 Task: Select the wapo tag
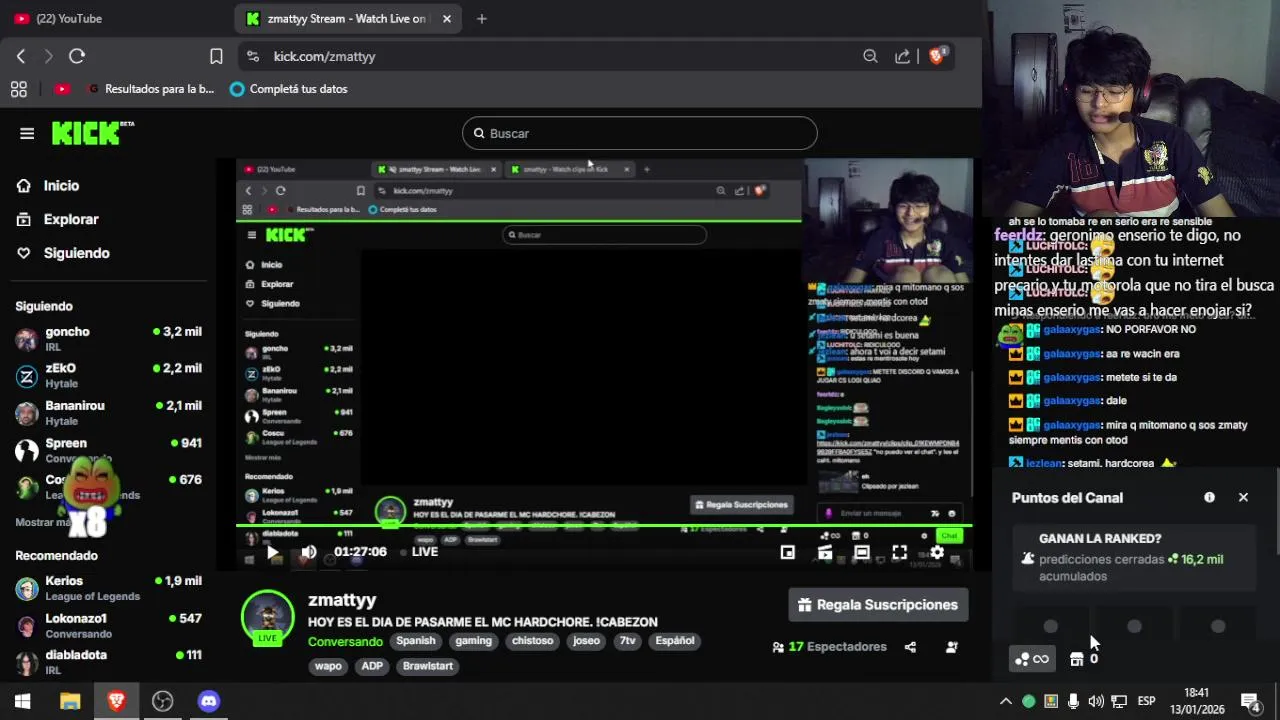coord(328,666)
